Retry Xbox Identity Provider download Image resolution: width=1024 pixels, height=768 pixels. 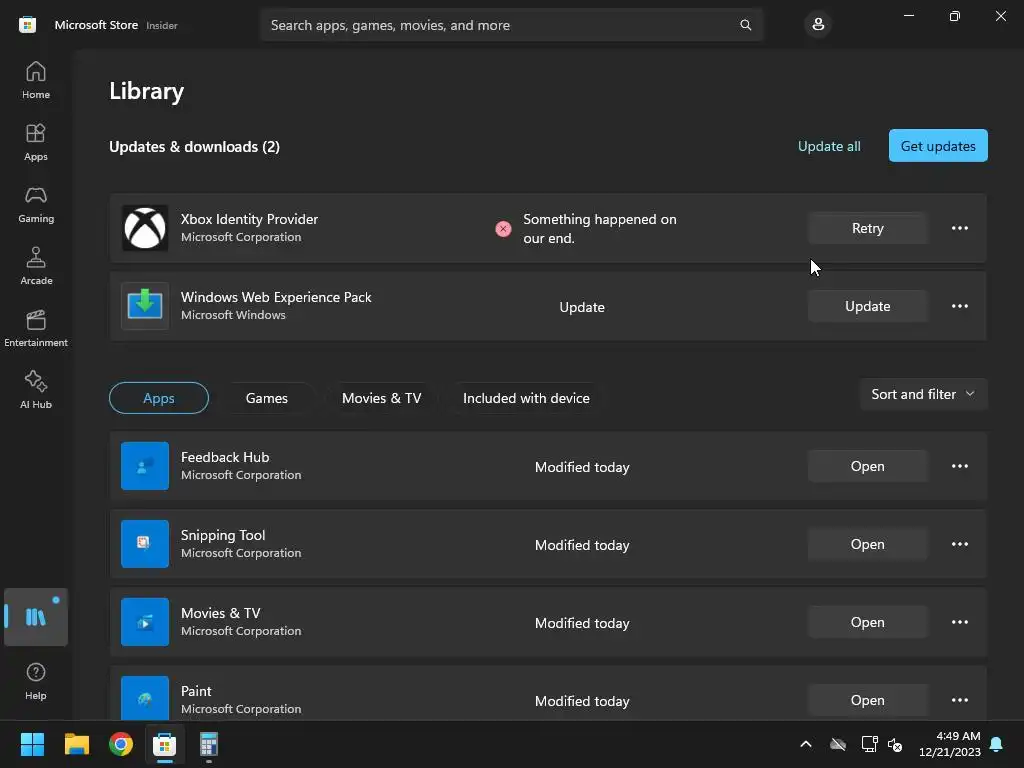click(x=867, y=228)
